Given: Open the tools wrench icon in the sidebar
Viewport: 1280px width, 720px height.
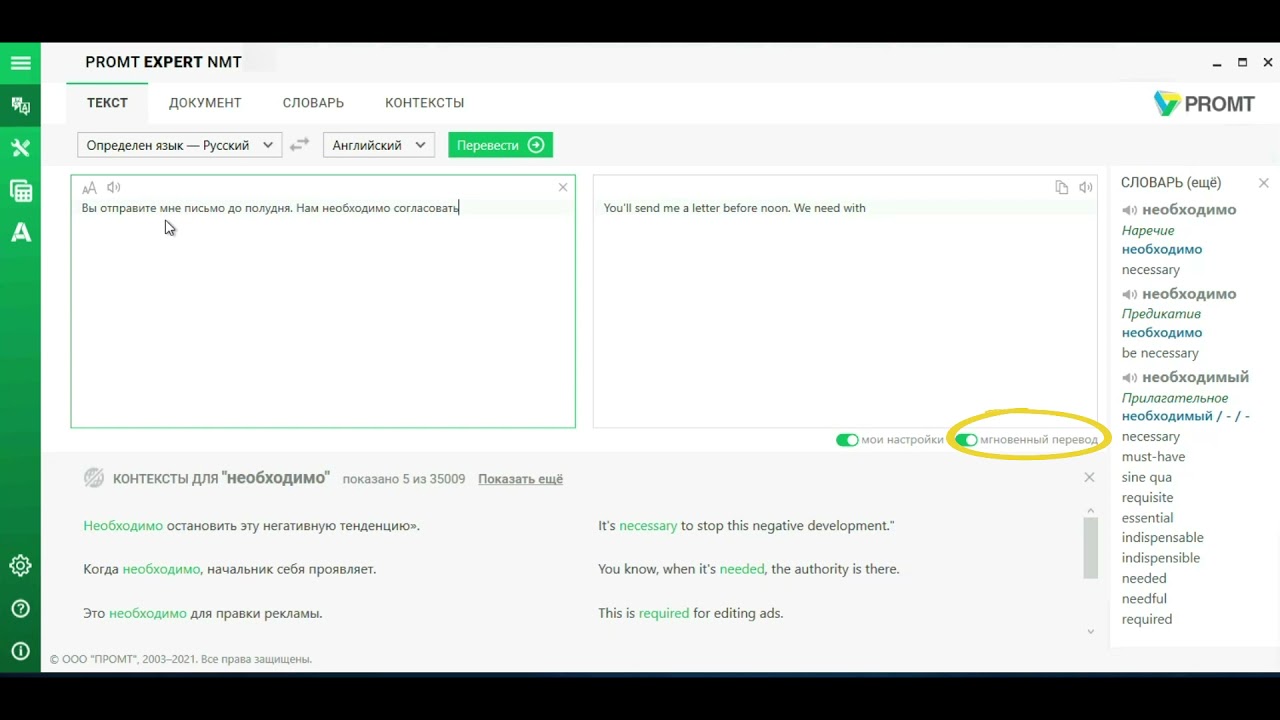Looking at the screenshot, I should (20, 148).
